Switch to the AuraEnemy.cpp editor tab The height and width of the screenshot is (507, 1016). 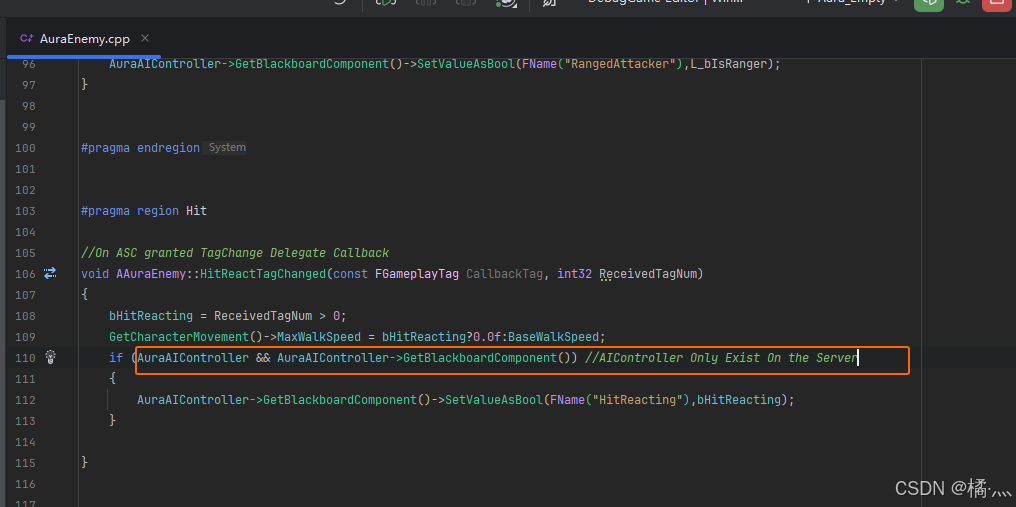(84, 39)
